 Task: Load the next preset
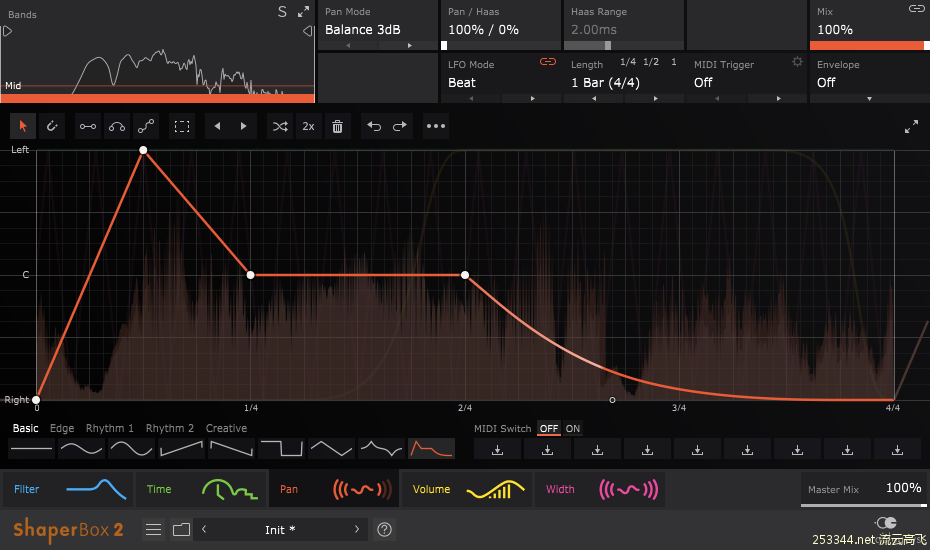coord(356,529)
